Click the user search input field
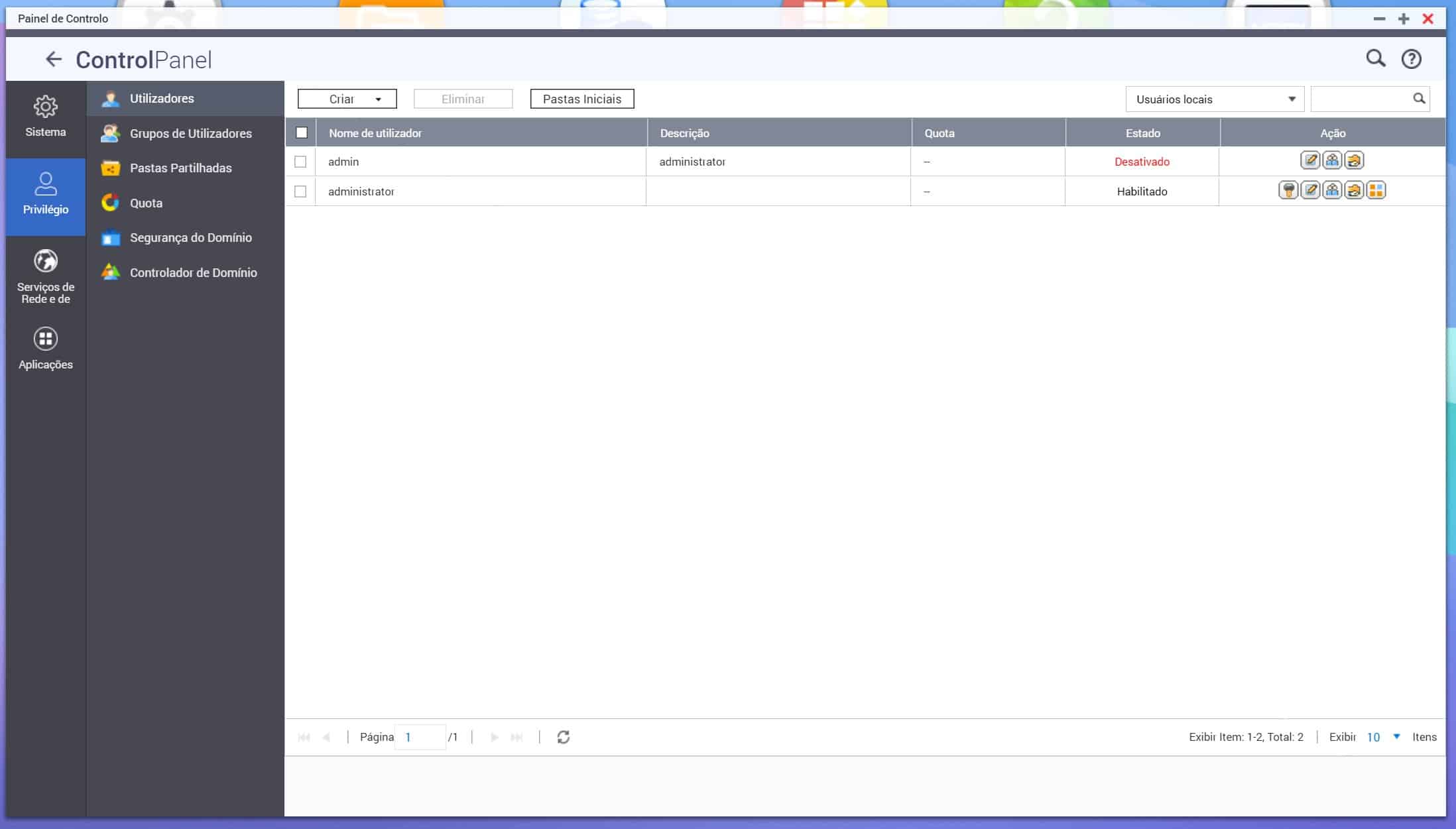 click(x=1361, y=99)
